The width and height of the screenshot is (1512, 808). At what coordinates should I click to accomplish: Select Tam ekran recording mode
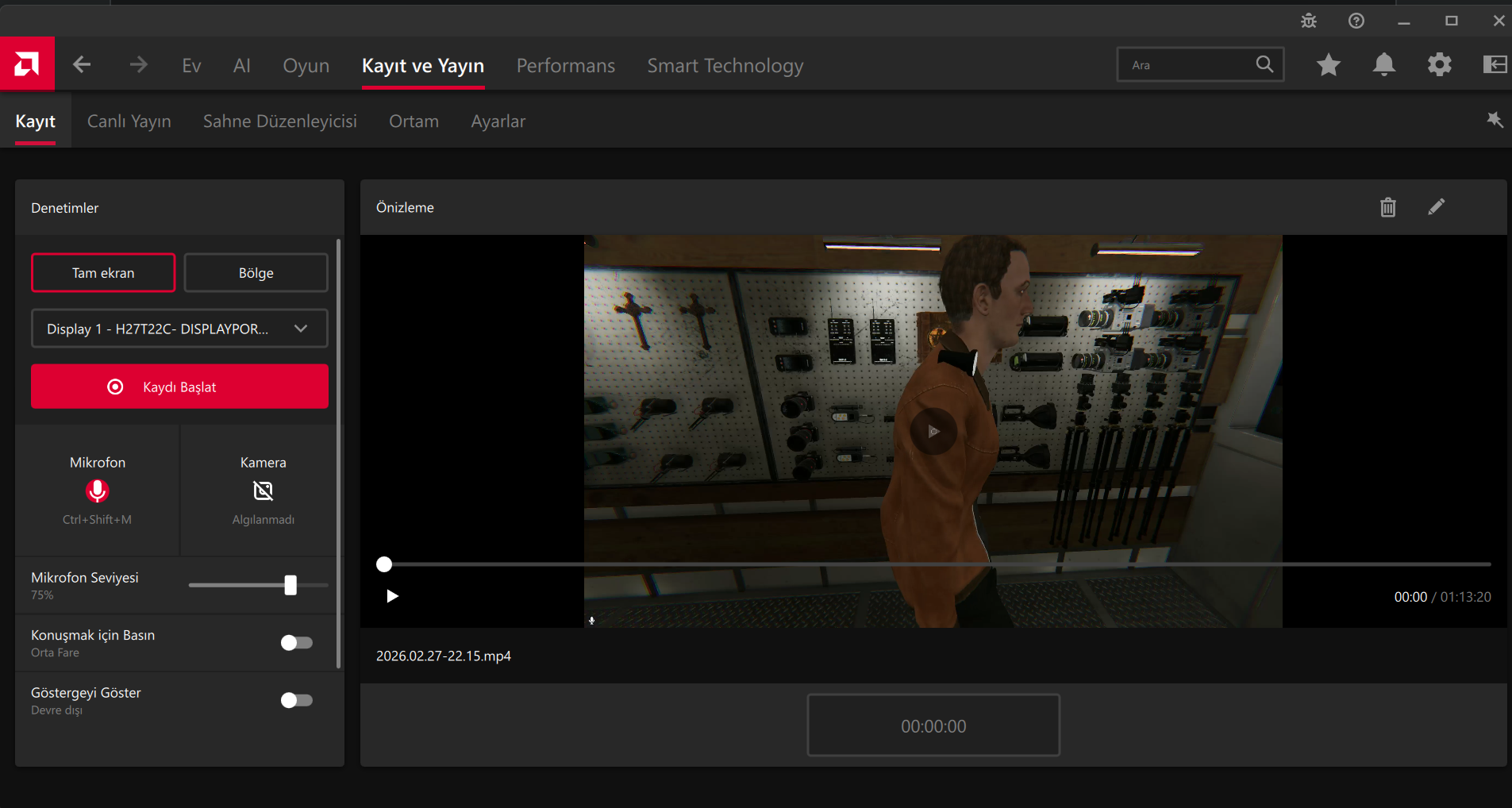tap(103, 273)
